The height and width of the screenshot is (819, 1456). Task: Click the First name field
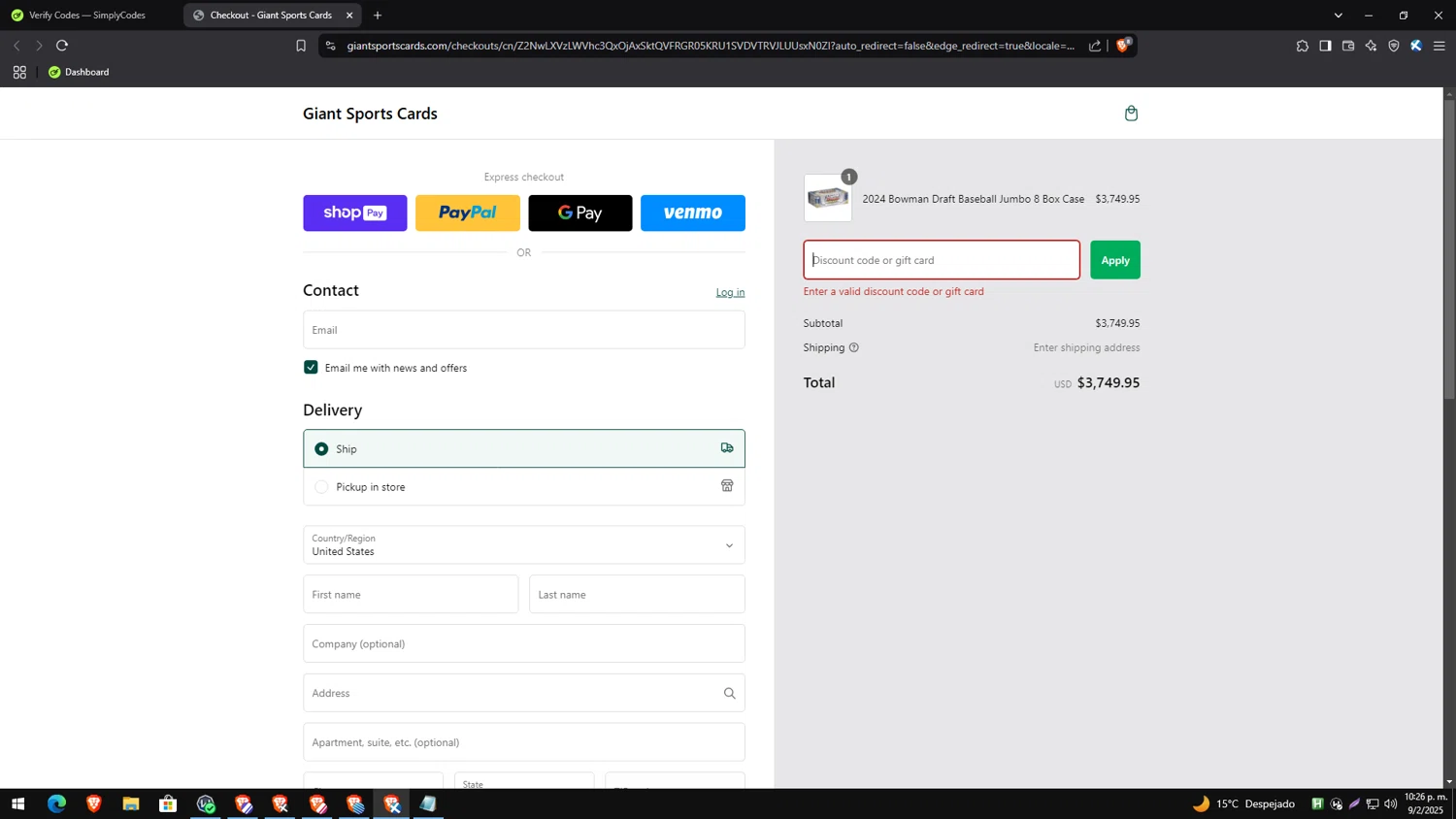411,594
